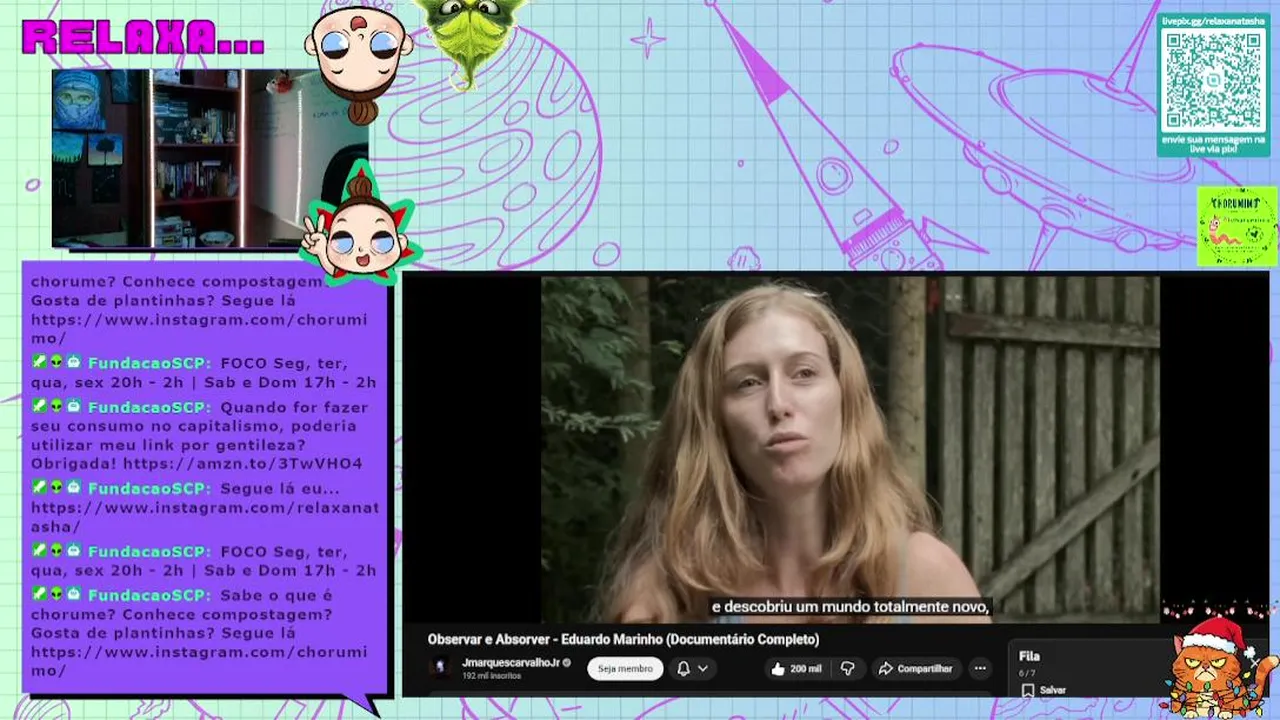Click the livepix QR code

coord(1214,80)
